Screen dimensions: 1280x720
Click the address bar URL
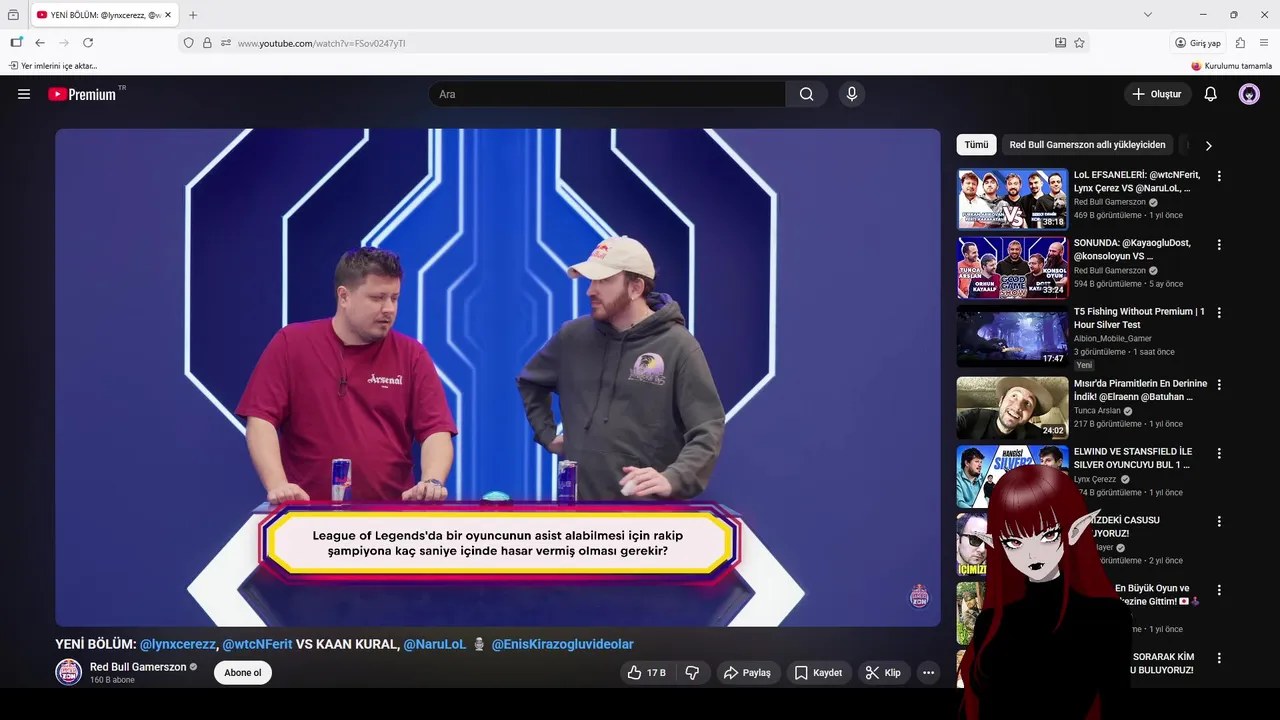click(x=321, y=43)
